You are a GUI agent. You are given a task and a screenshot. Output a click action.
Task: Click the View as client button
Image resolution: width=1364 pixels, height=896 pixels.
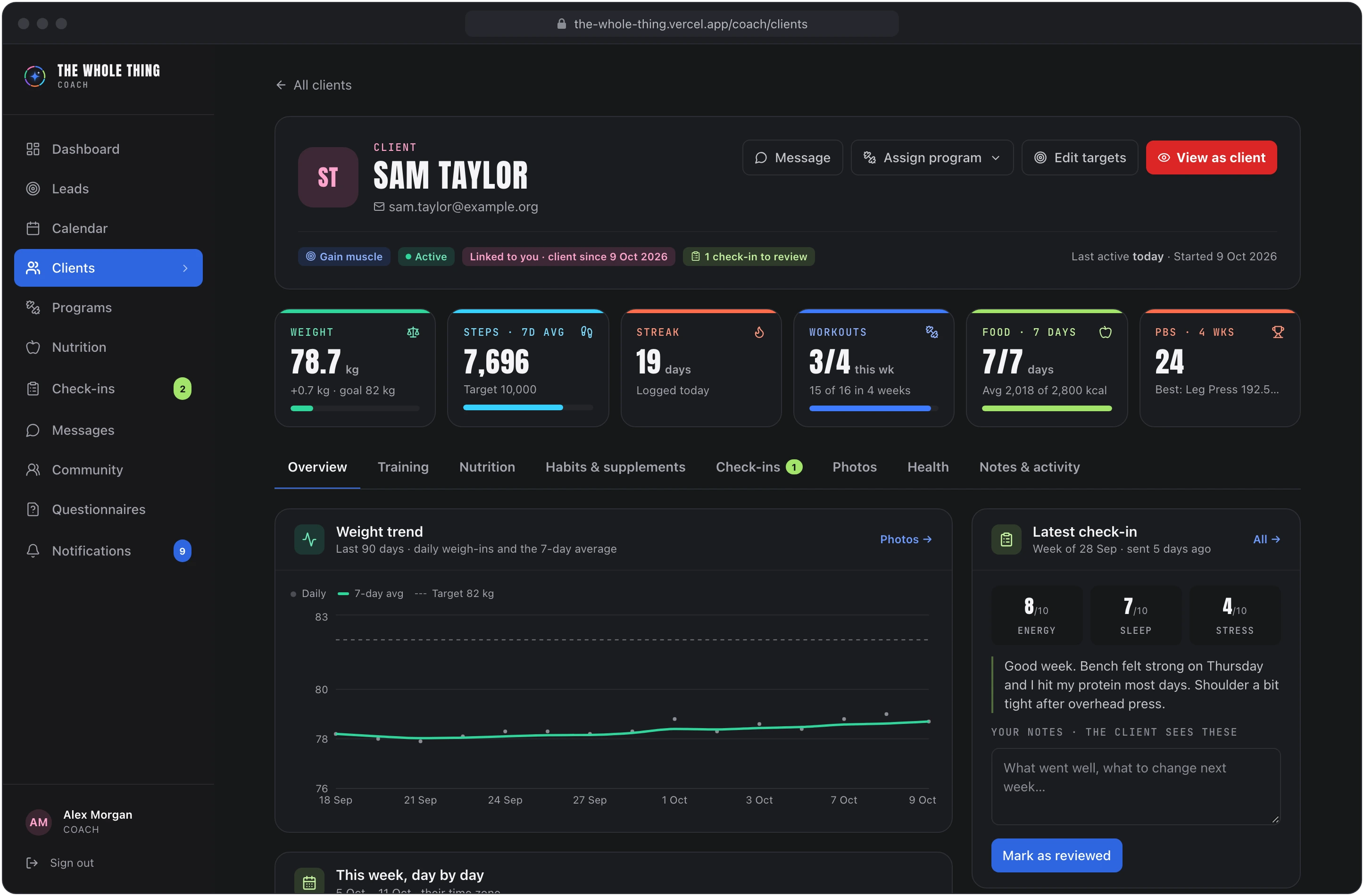click(1211, 158)
